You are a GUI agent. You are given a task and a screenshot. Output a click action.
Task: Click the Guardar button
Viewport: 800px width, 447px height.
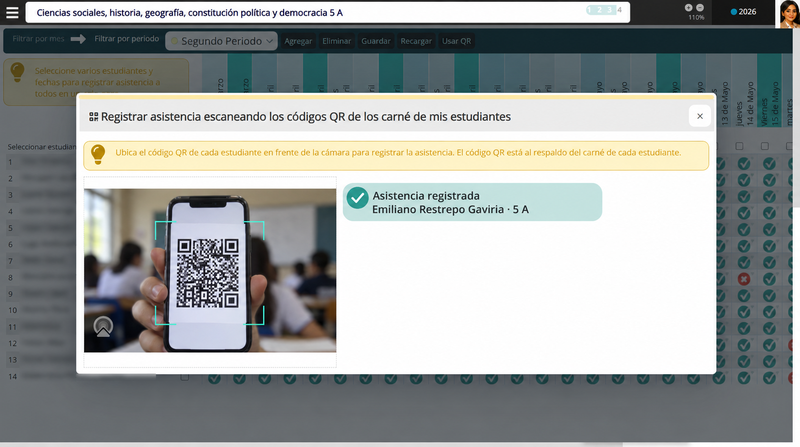pyautogui.click(x=376, y=41)
